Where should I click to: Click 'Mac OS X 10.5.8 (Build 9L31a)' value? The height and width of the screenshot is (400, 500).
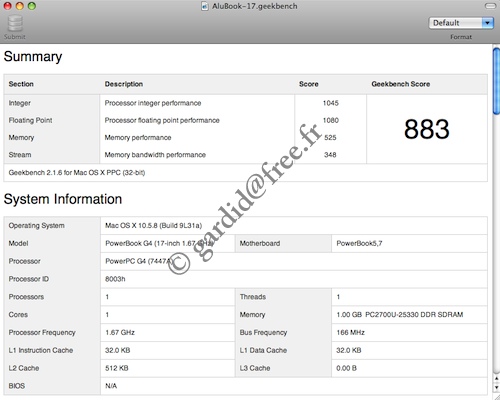(154, 226)
